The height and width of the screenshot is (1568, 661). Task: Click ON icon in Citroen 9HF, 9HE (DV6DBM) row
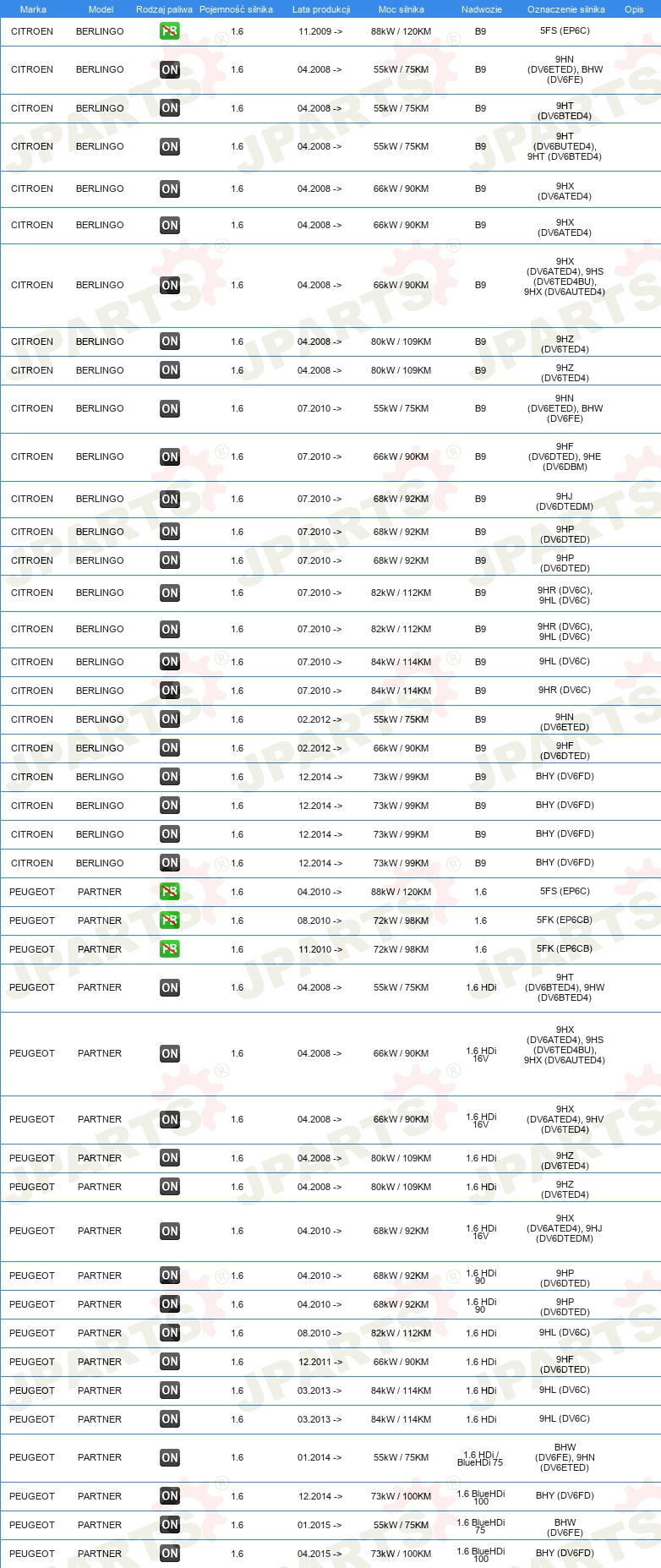coord(170,457)
